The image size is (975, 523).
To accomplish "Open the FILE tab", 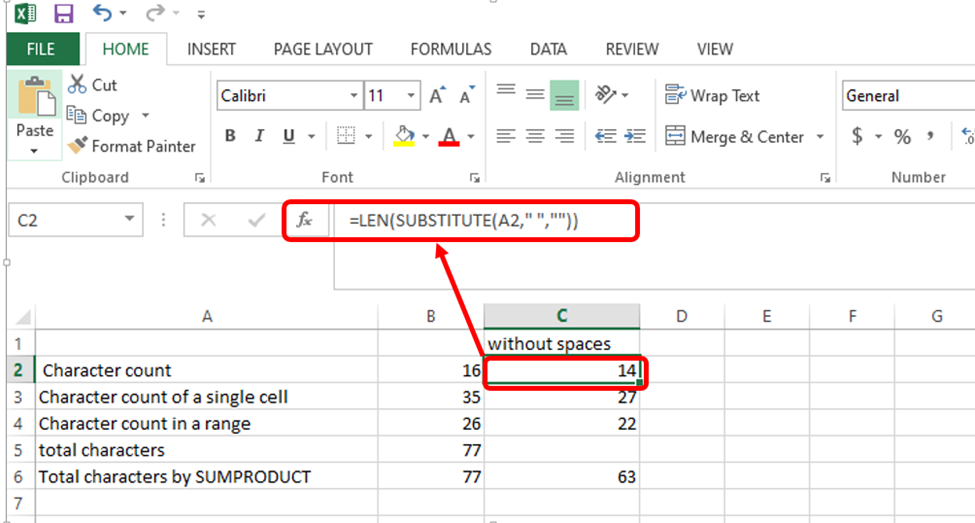I will (41, 49).
